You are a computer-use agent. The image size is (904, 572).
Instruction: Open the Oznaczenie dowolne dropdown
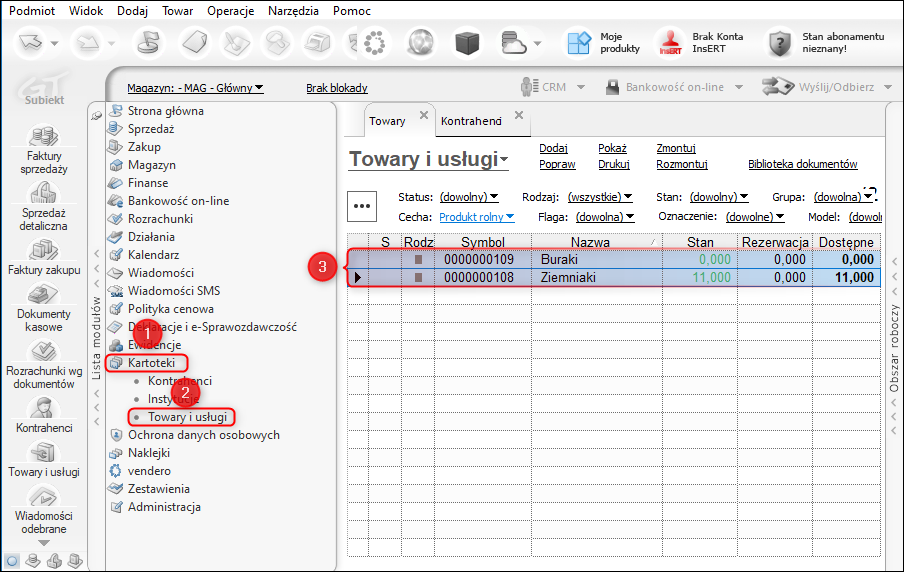[x=755, y=217]
